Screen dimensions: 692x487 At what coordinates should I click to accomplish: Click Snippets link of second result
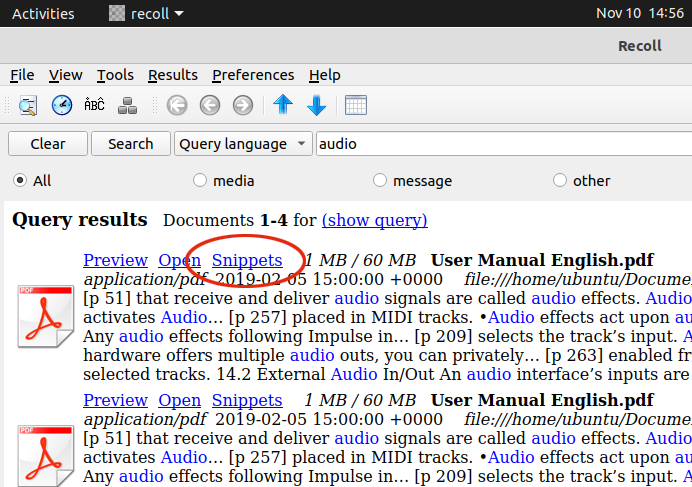tap(247, 400)
